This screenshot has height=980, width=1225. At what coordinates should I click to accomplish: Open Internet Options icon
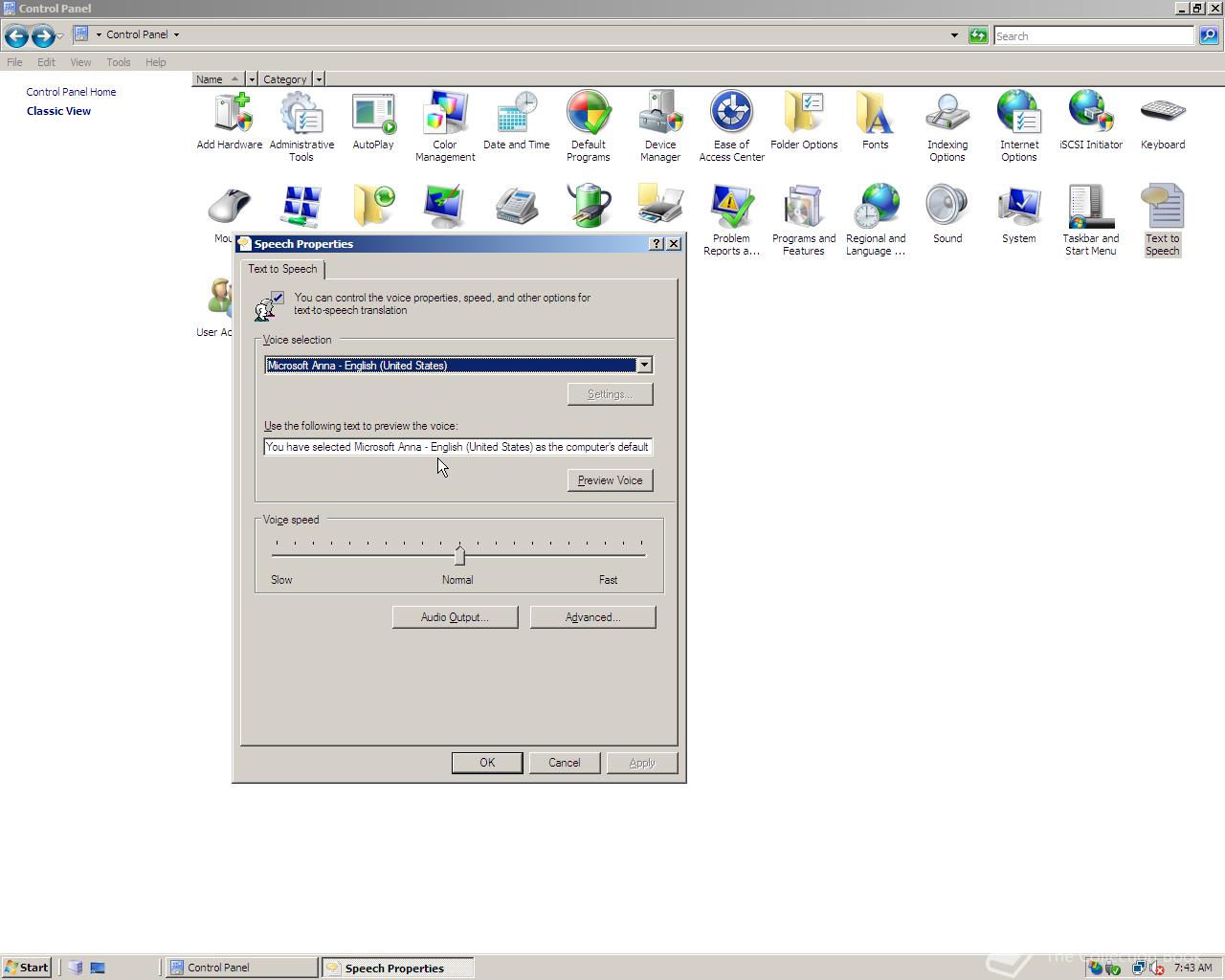pos(1019,126)
